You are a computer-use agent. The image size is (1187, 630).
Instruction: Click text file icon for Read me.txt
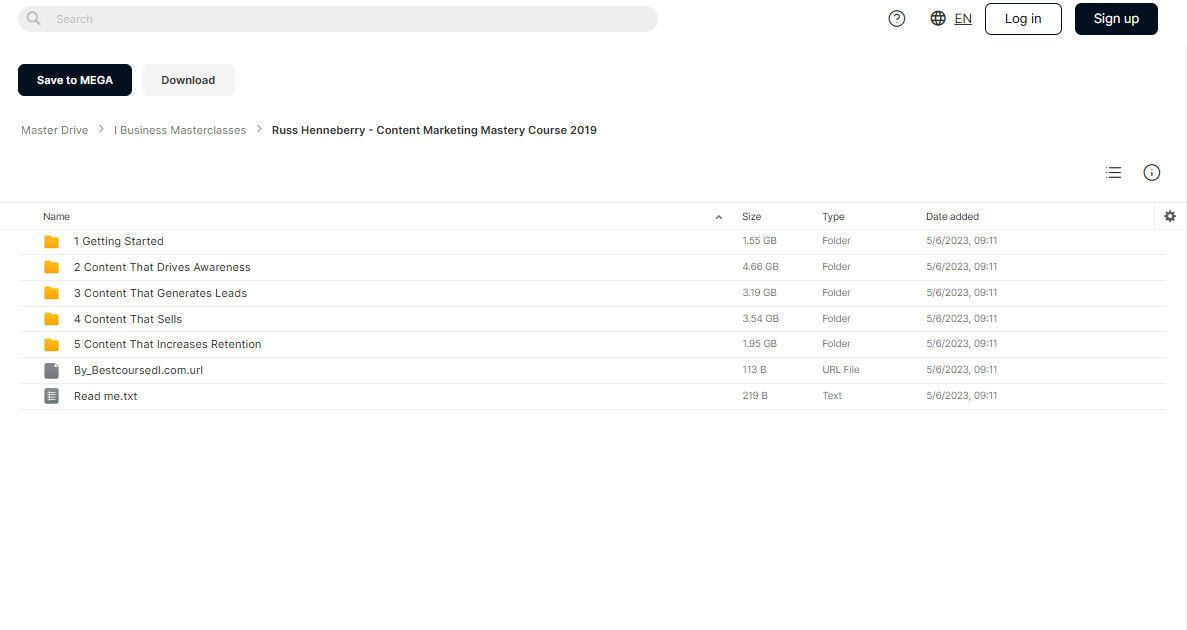point(51,396)
